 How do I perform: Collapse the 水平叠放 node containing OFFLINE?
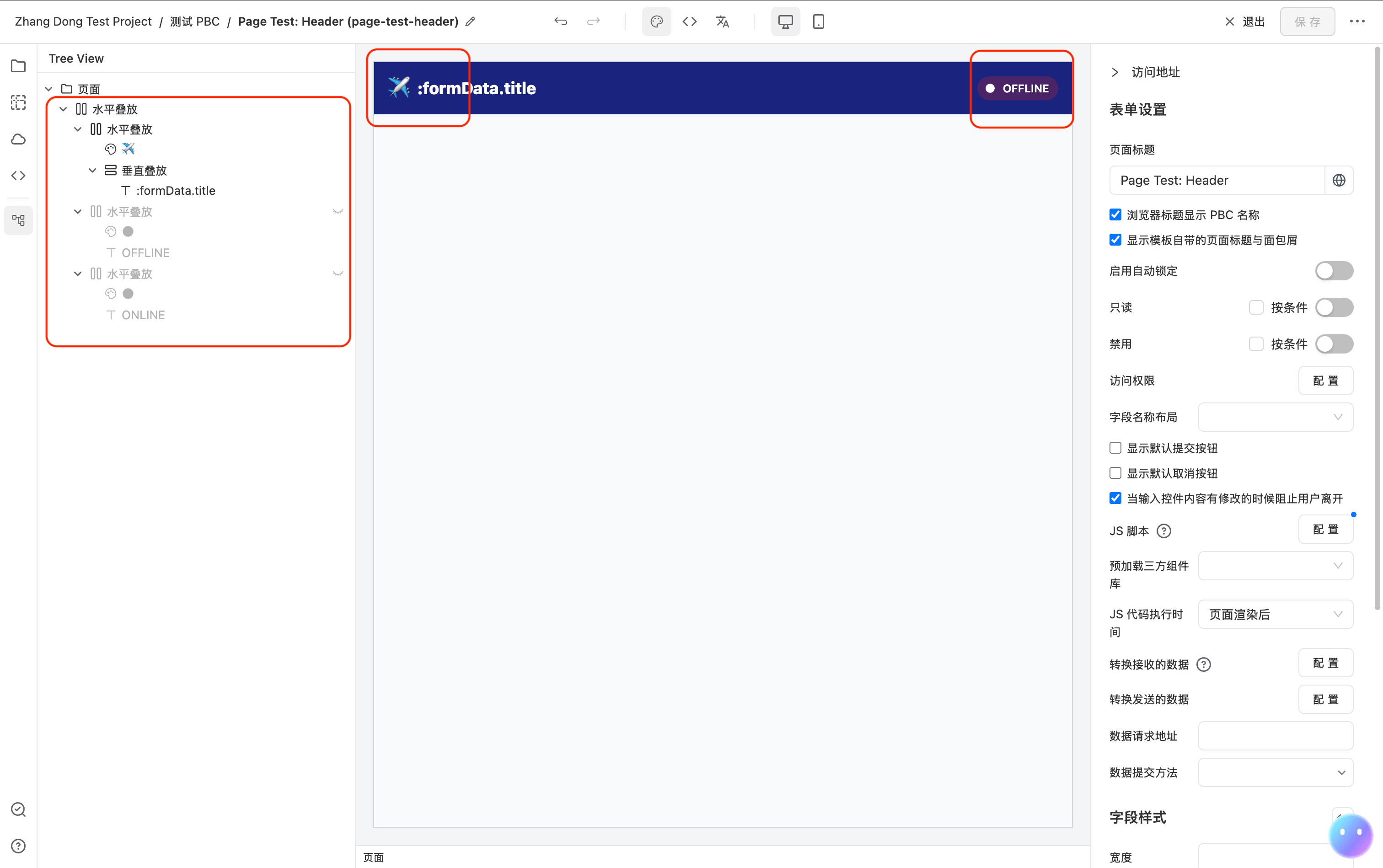coord(77,212)
